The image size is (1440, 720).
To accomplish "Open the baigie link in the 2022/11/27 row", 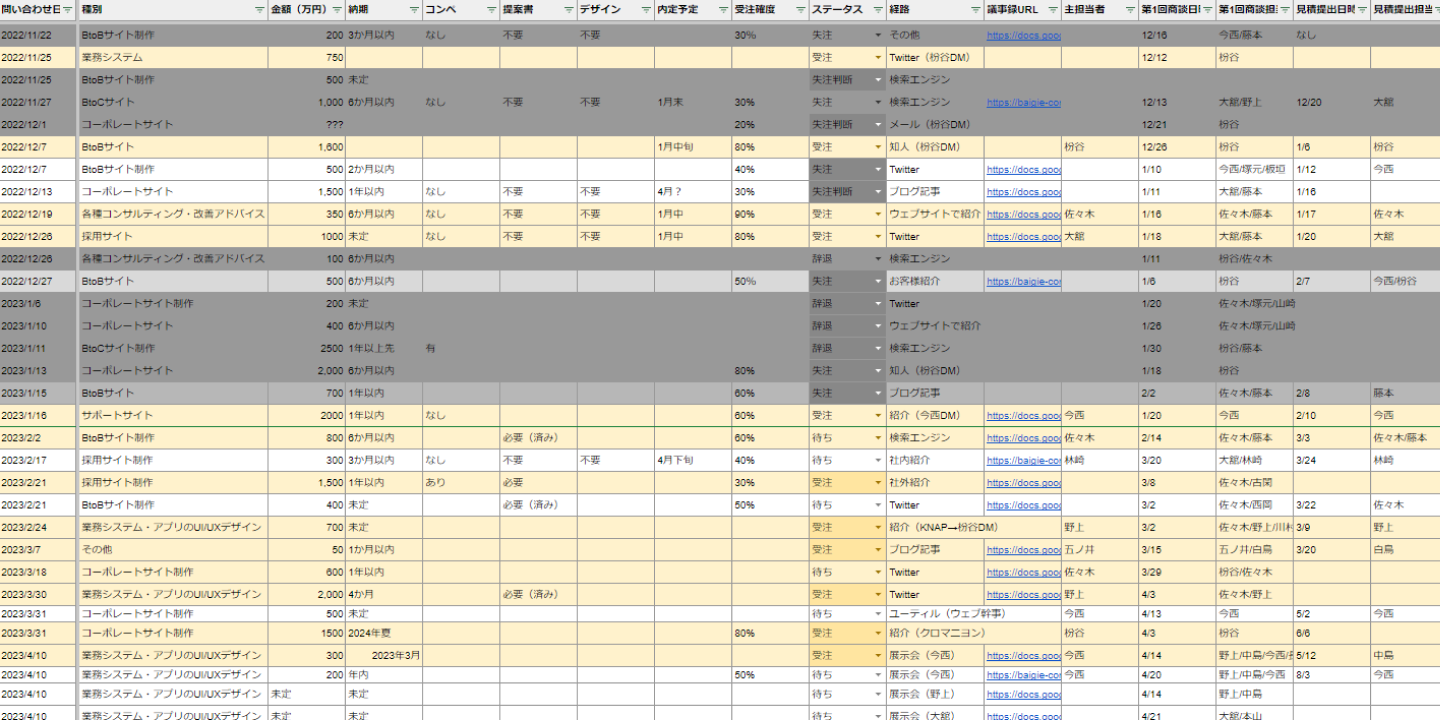I will click(1023, 102).
